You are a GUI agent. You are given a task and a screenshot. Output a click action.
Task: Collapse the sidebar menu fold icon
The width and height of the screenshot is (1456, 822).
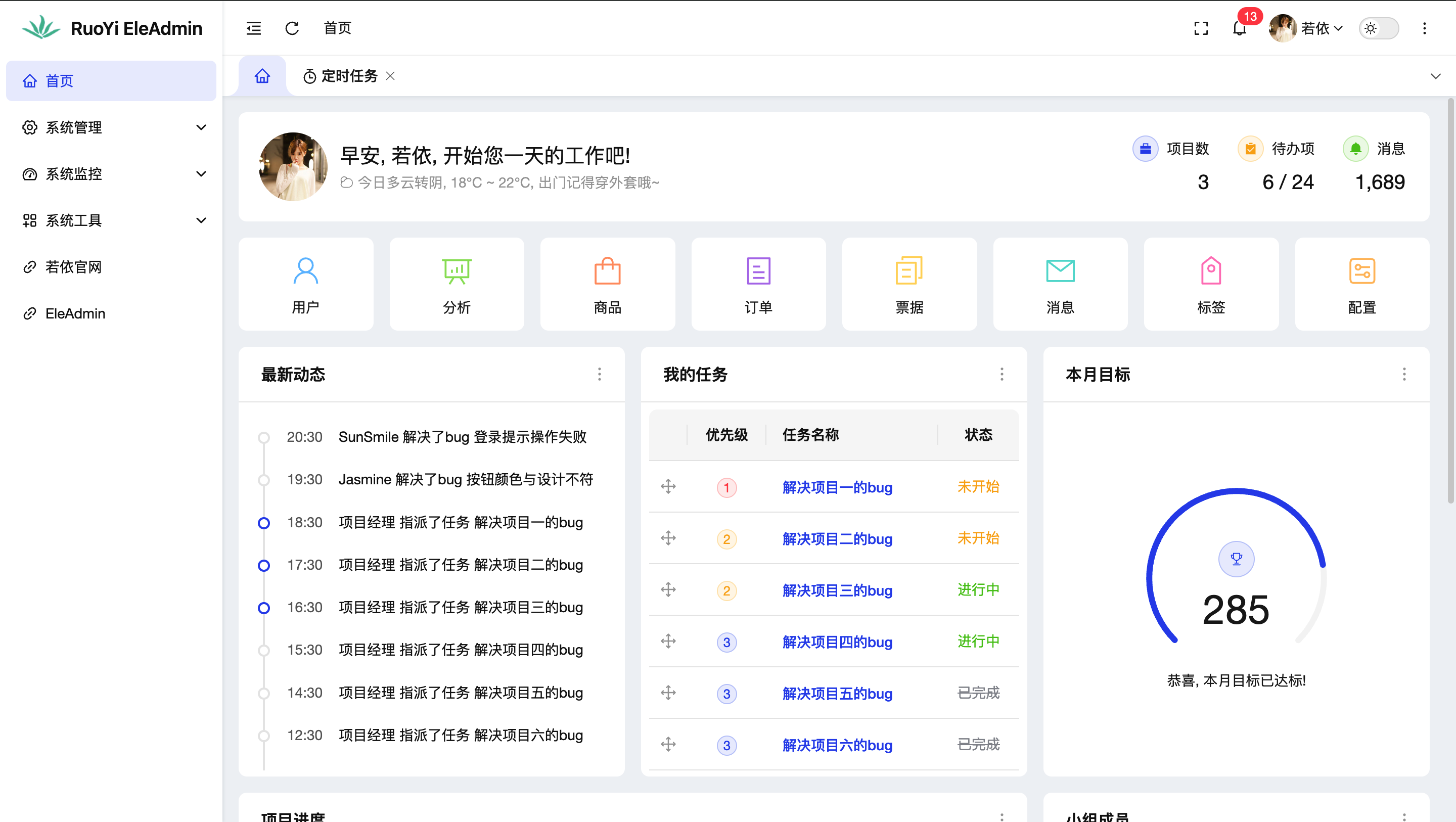[254, 28]
